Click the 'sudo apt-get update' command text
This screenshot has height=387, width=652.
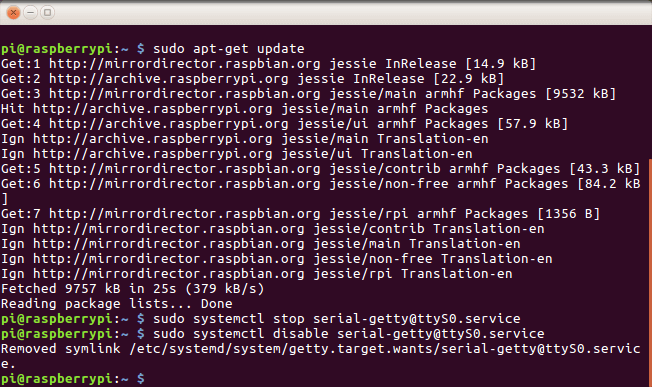229,49
